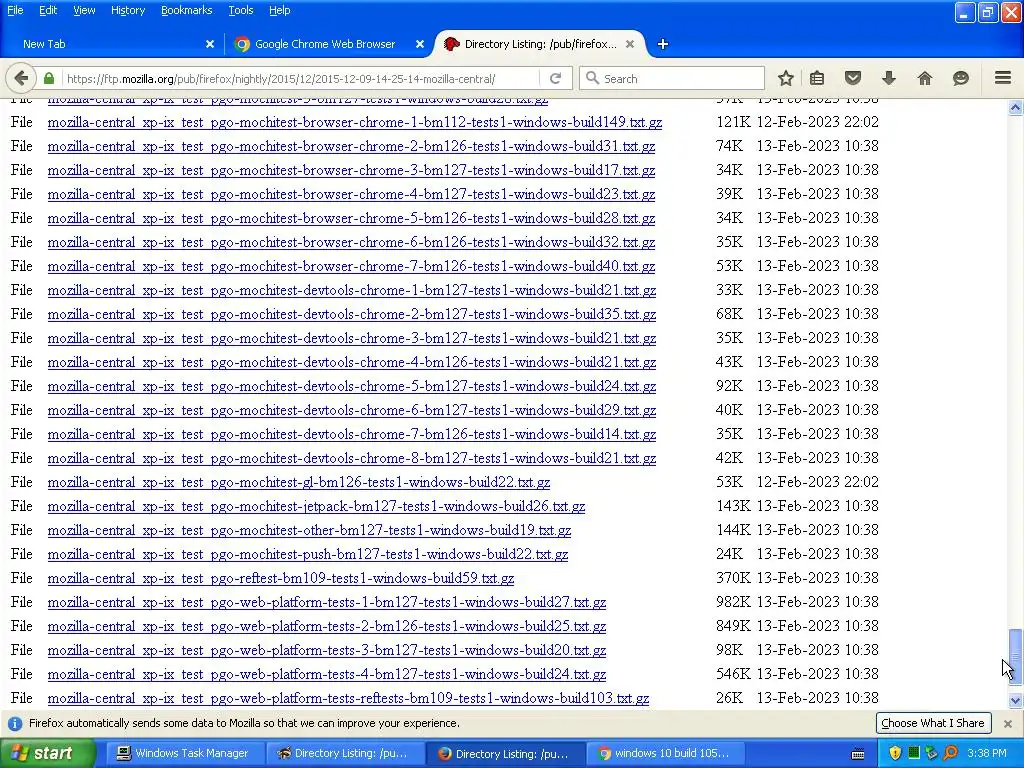
Task: Click the scrollbar down arrow
Action: pyautogui.click(x=1015, y=701)
